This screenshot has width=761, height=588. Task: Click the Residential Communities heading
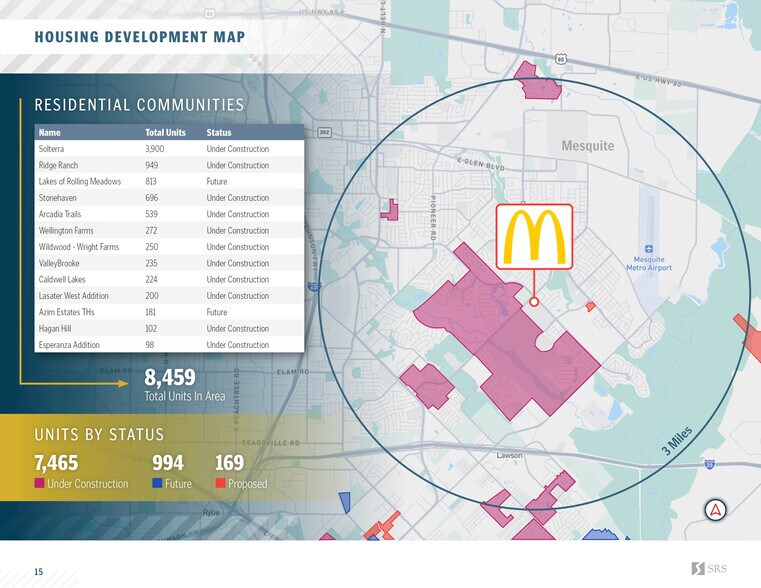pyautogui.click(x=139, y=105)
